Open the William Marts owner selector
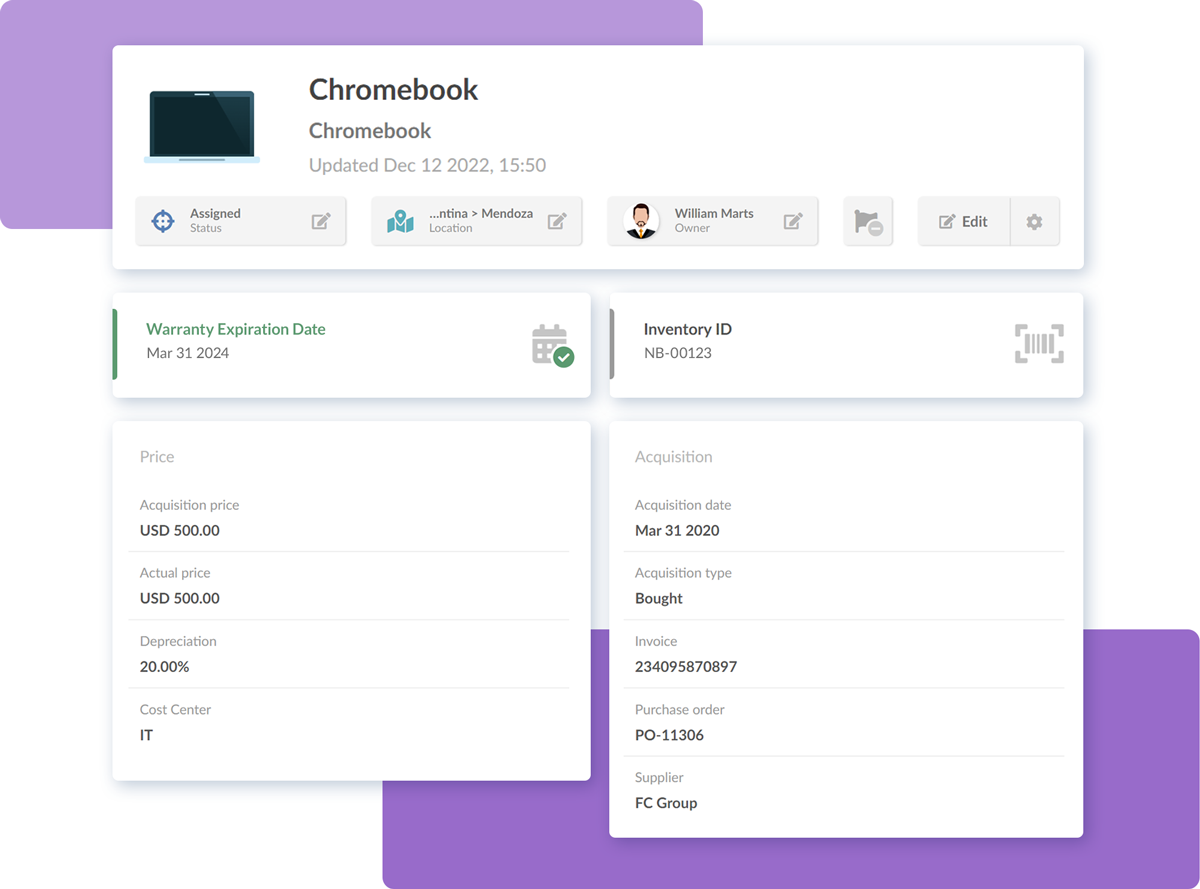The width and height of the screenshot is (1200, 889). [x=712, y=221]
